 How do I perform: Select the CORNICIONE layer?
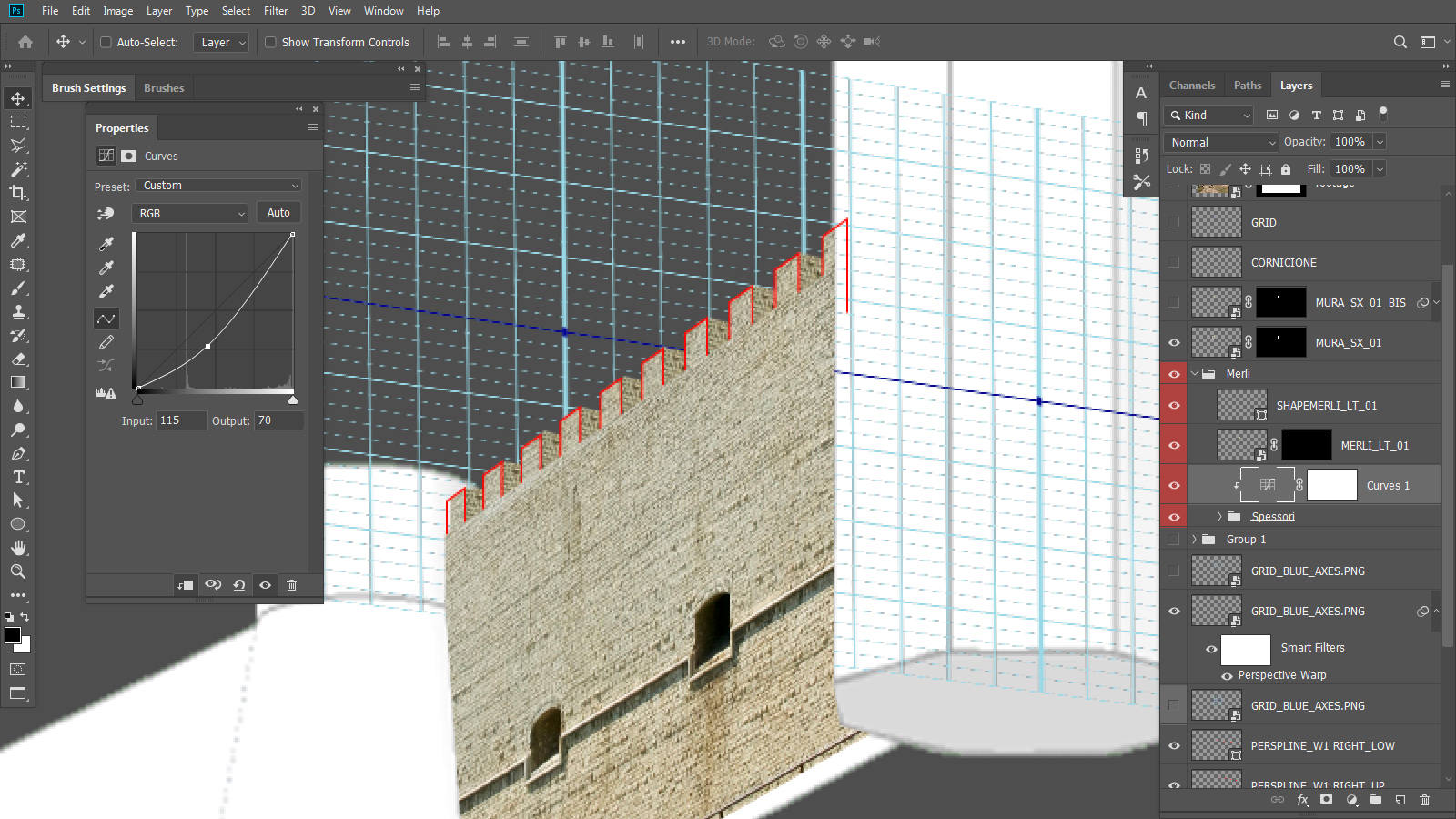point(1283,263)
